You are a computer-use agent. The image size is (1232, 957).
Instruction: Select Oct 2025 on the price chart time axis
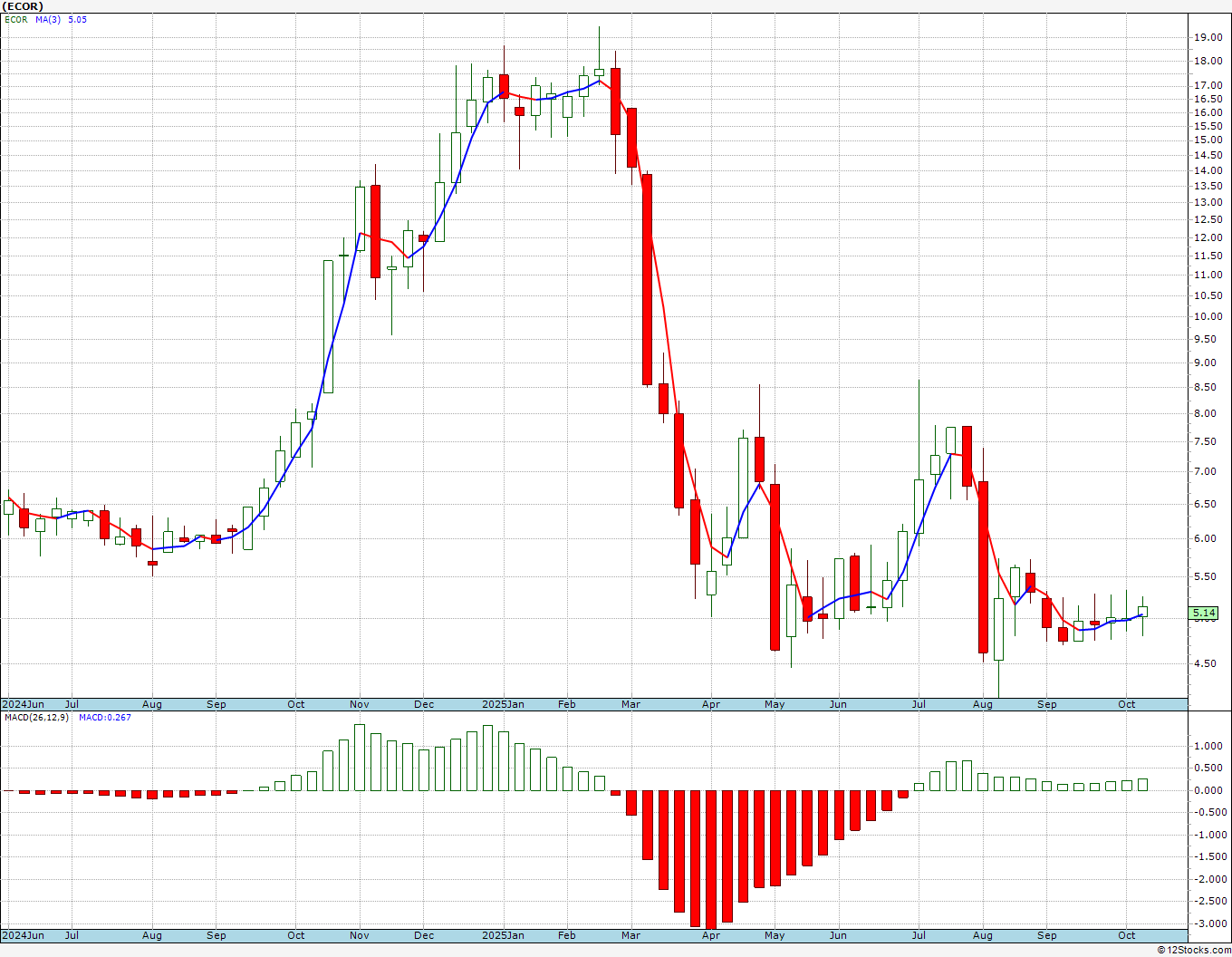pos(1126,704)
